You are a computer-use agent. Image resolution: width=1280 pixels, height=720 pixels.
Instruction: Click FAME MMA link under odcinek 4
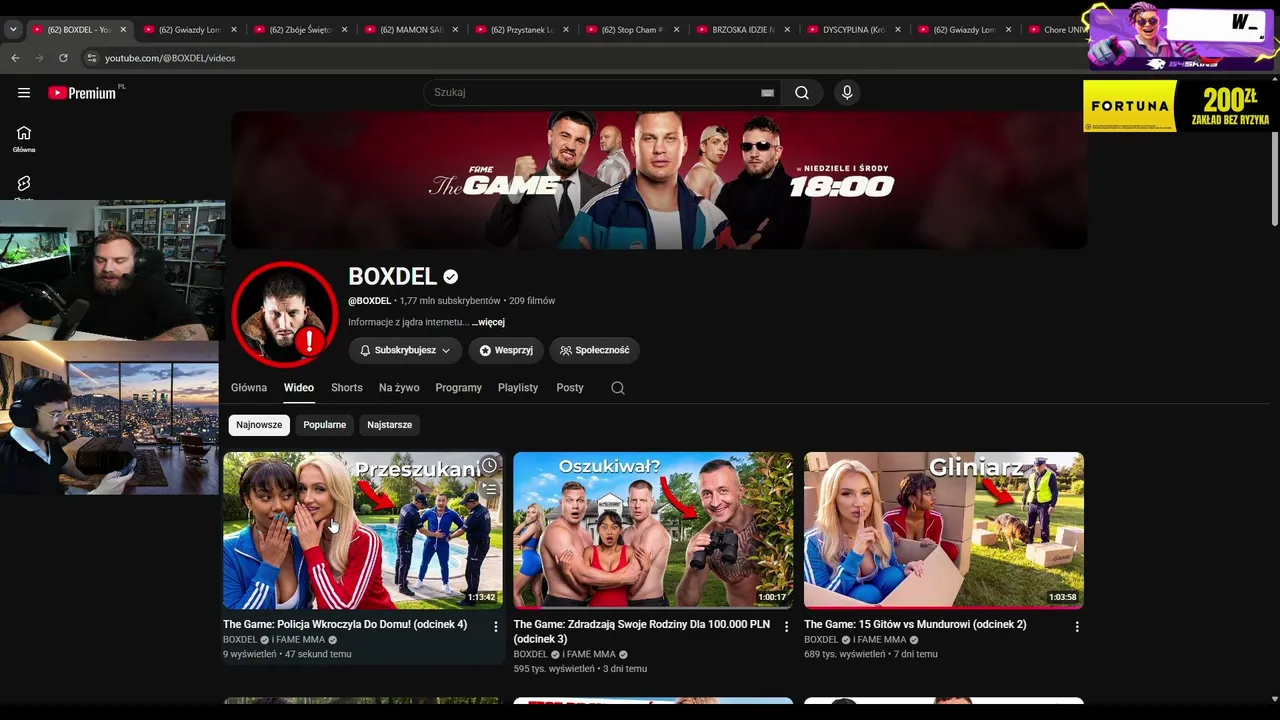coord(302,640)
